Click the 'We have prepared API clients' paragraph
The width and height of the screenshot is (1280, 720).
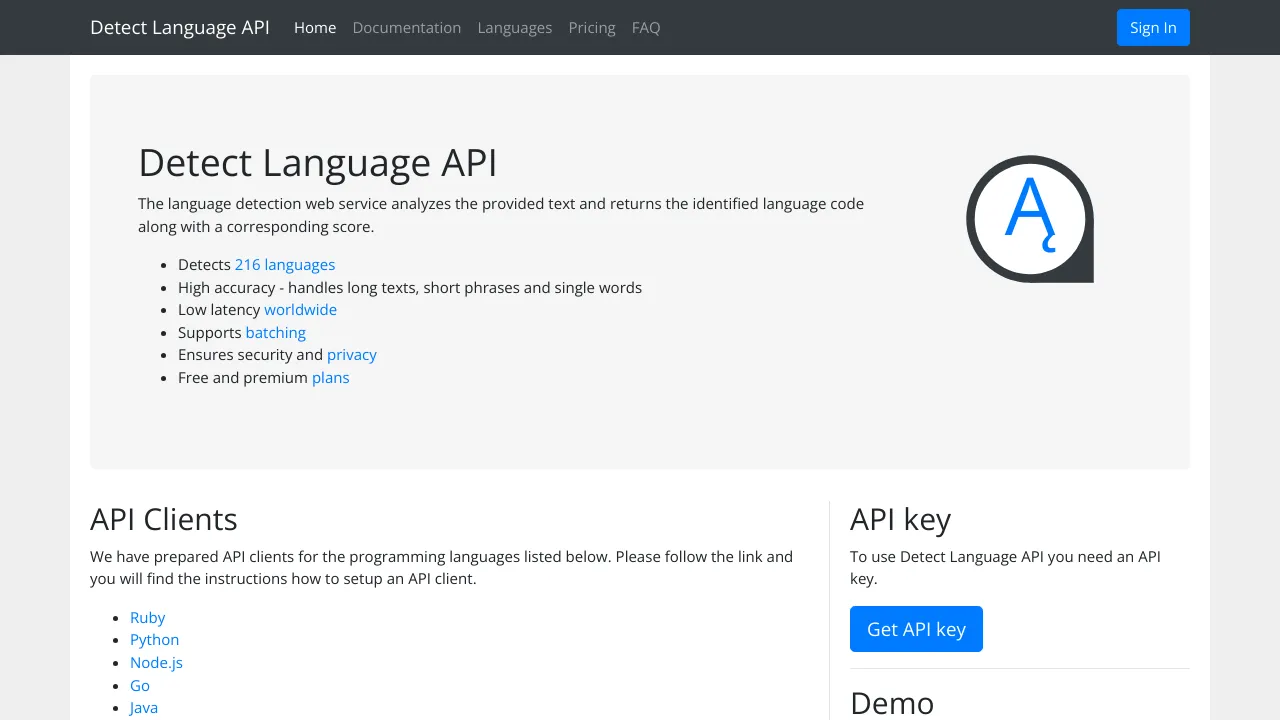pyautogui.click(x=442, y=568)
